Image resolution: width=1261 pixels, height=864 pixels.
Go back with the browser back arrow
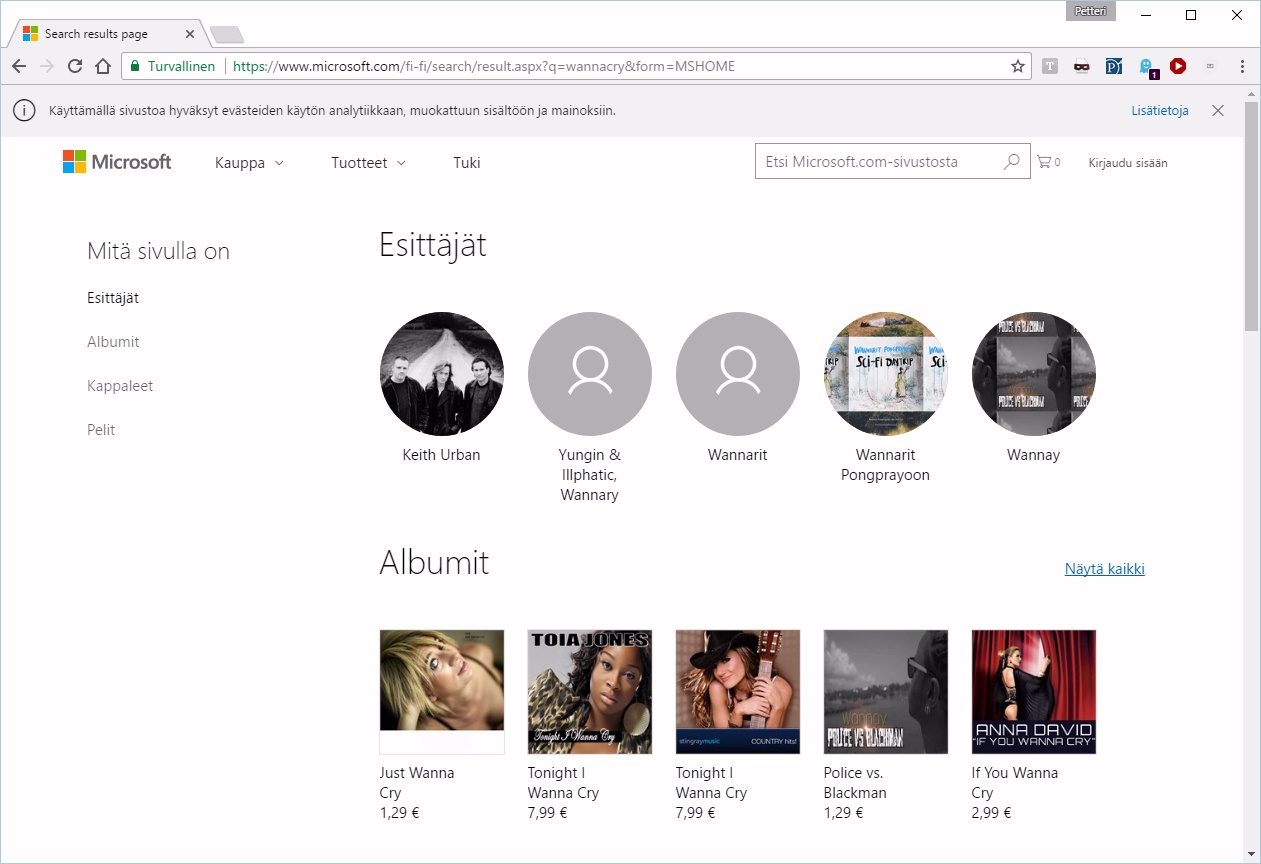[19, 66]
